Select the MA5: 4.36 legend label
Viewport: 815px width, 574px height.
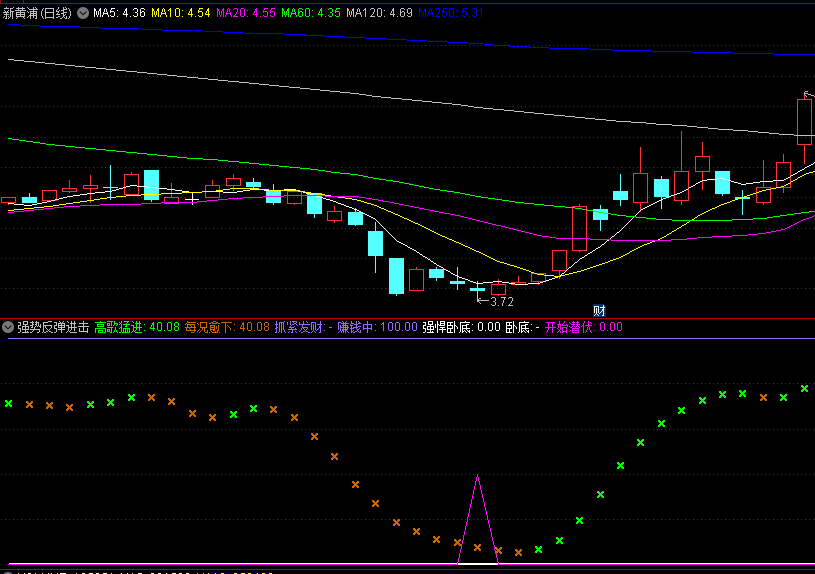(x=120, y=13)
